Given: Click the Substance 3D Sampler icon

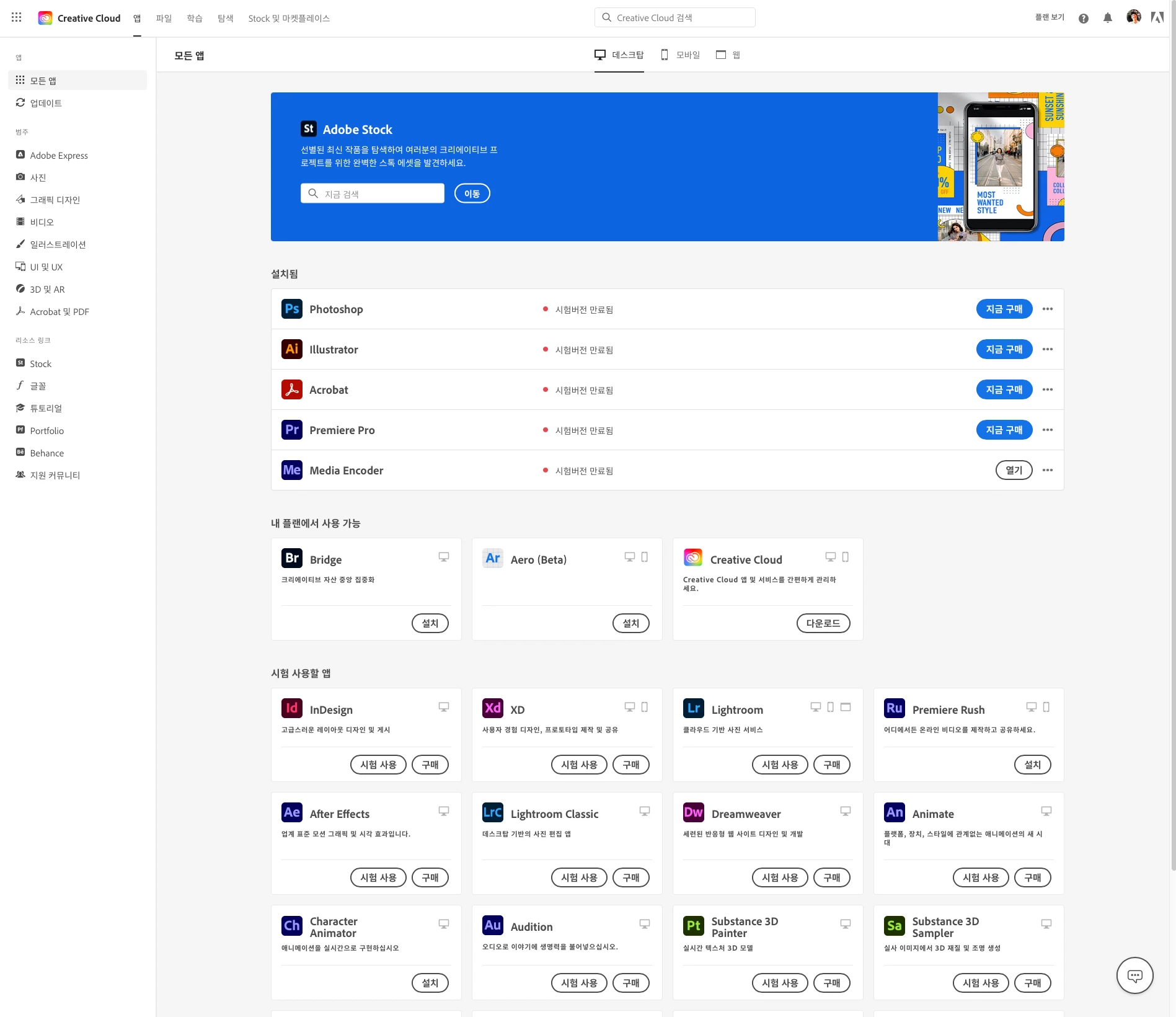Looking at the screenshot, I should (895, 926).
